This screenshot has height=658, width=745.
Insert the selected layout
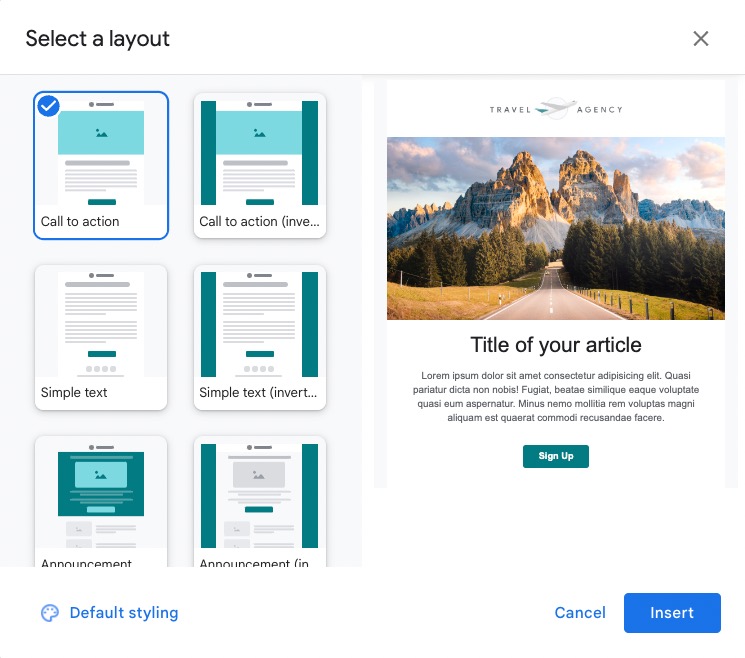pyautogui.click(x=672, y=612)
